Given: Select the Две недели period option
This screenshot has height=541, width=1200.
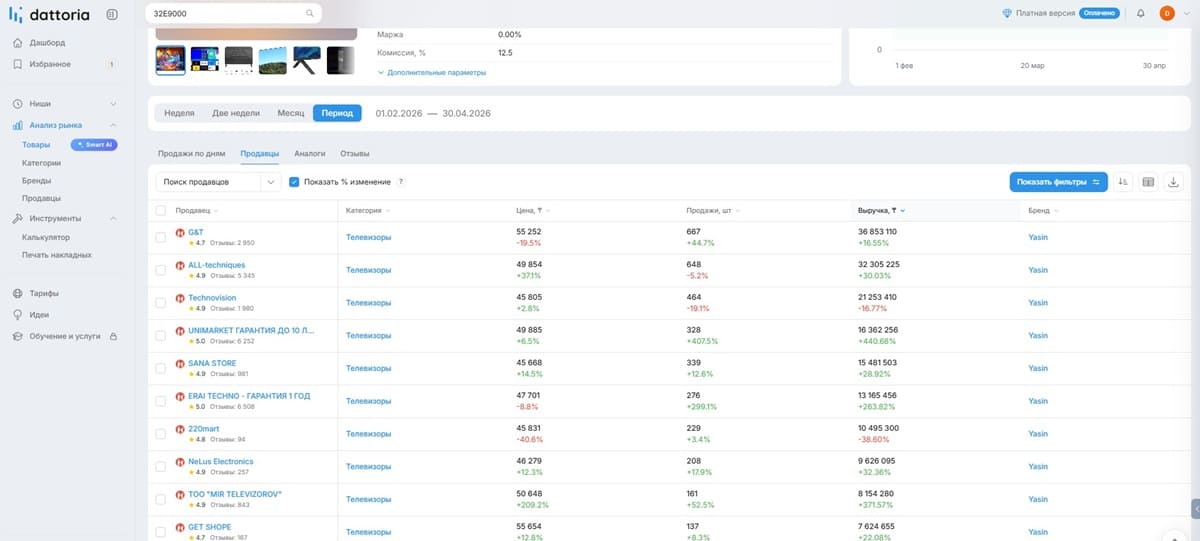Looking at the screenshot, I should [236, 113].
